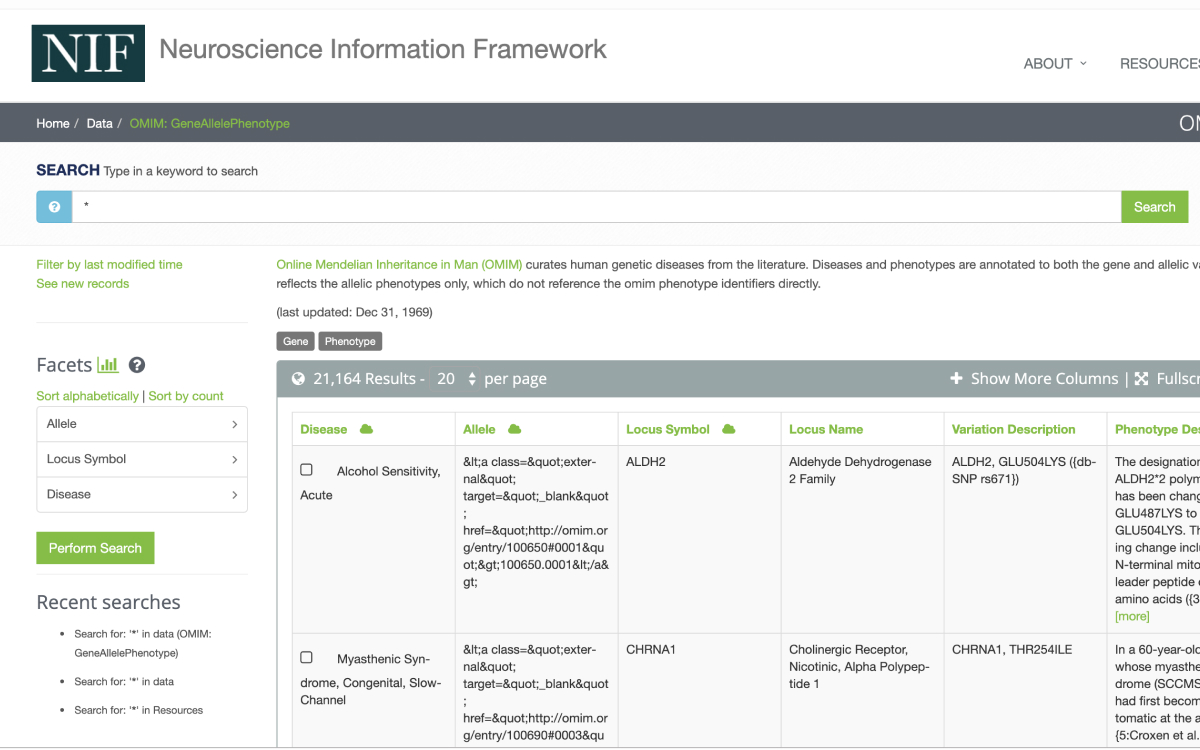The image size is (1200, 750).
Task: Check the Myasthenic Syndrome row checkbox
Action: pos(307,658)
